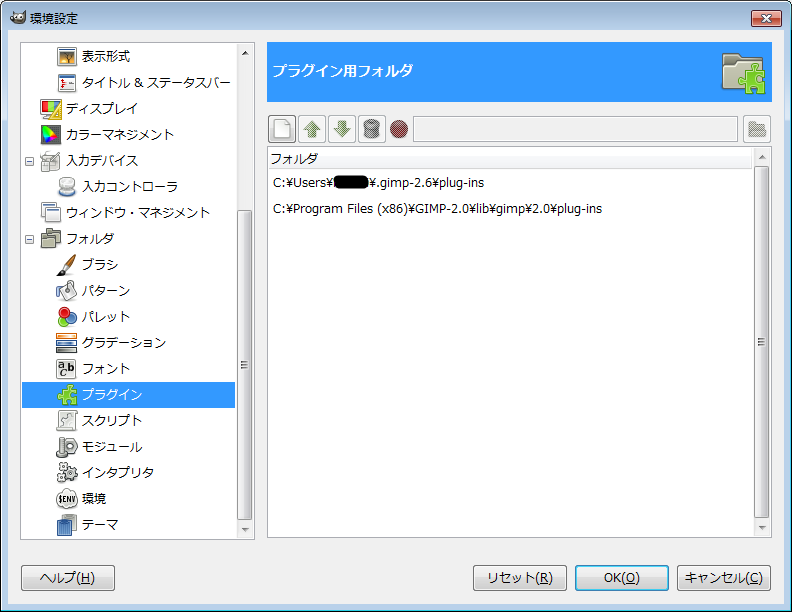Select the .gimp-2.6 plug-ins folder row
The image size is (792, 612).
[x=510, y=183]
